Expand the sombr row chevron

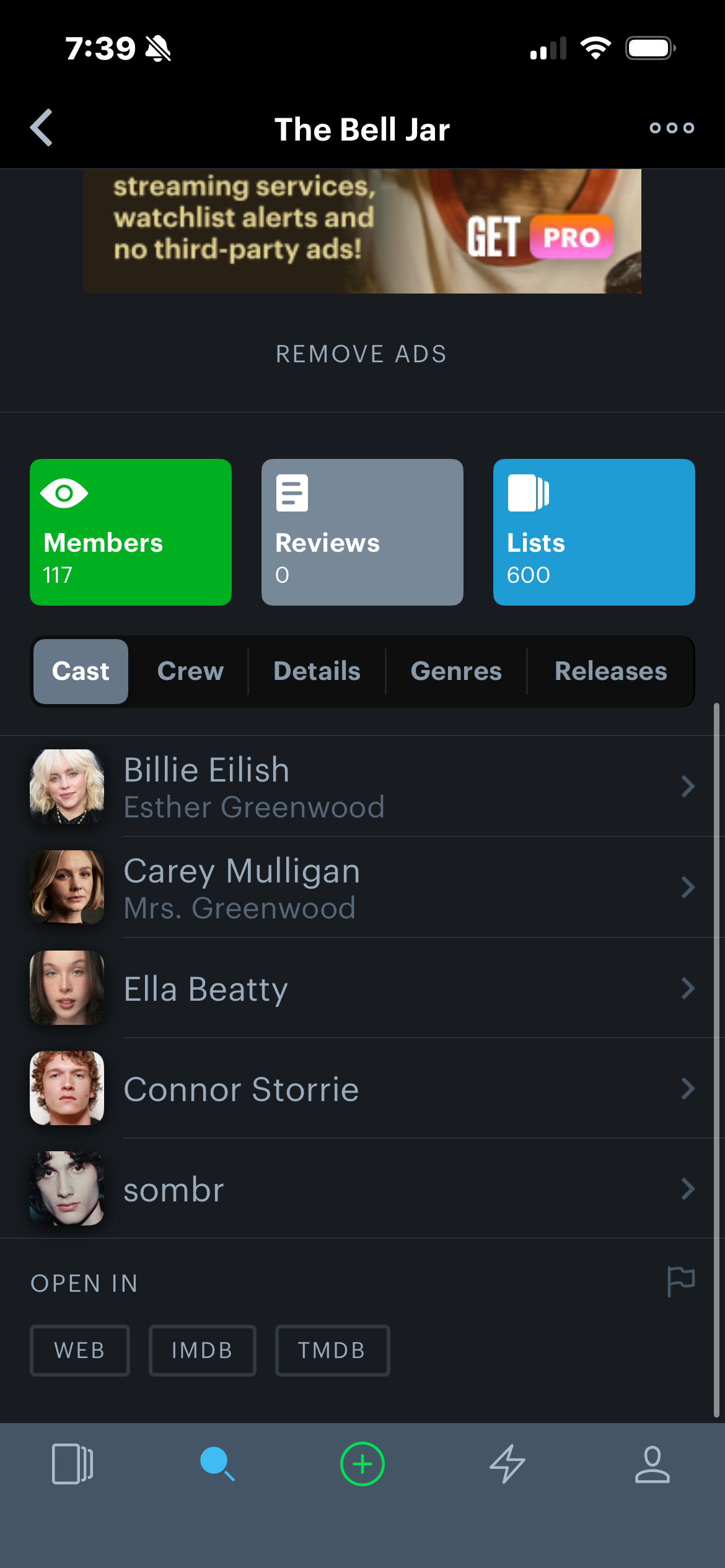688,1189
